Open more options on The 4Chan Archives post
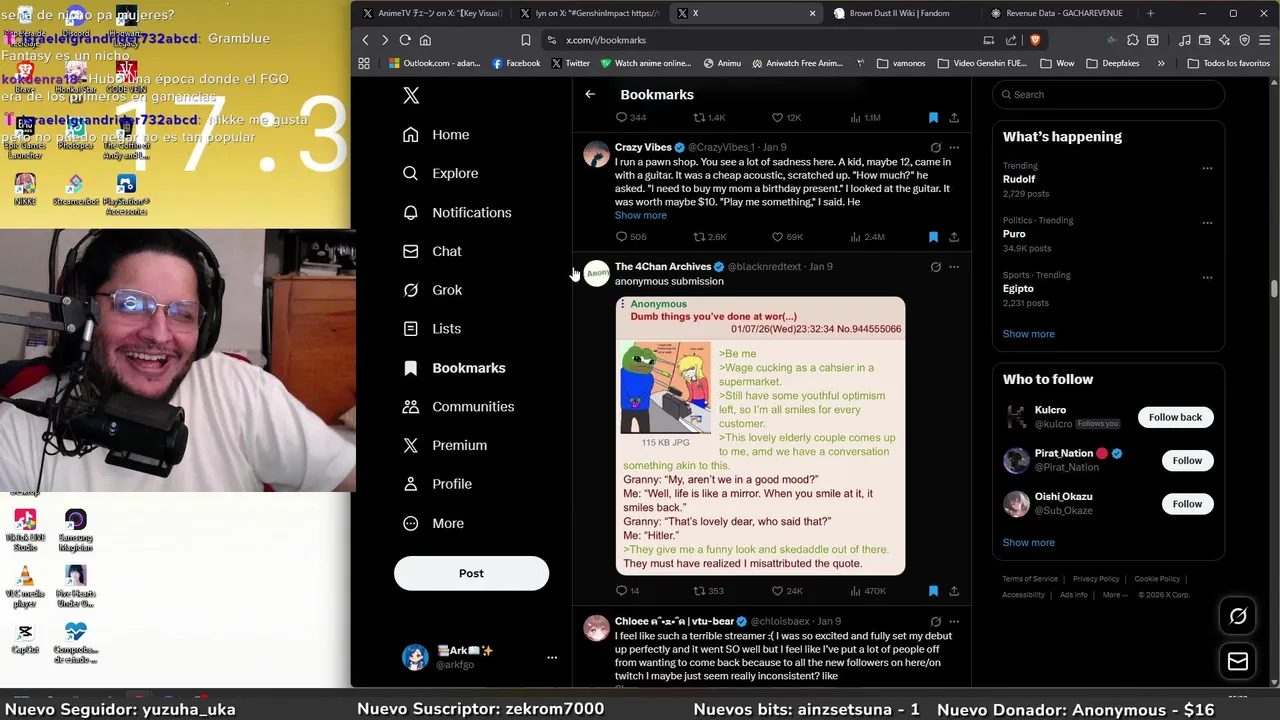This screenshot has width=1280, height=720. [x=954, y=267]
